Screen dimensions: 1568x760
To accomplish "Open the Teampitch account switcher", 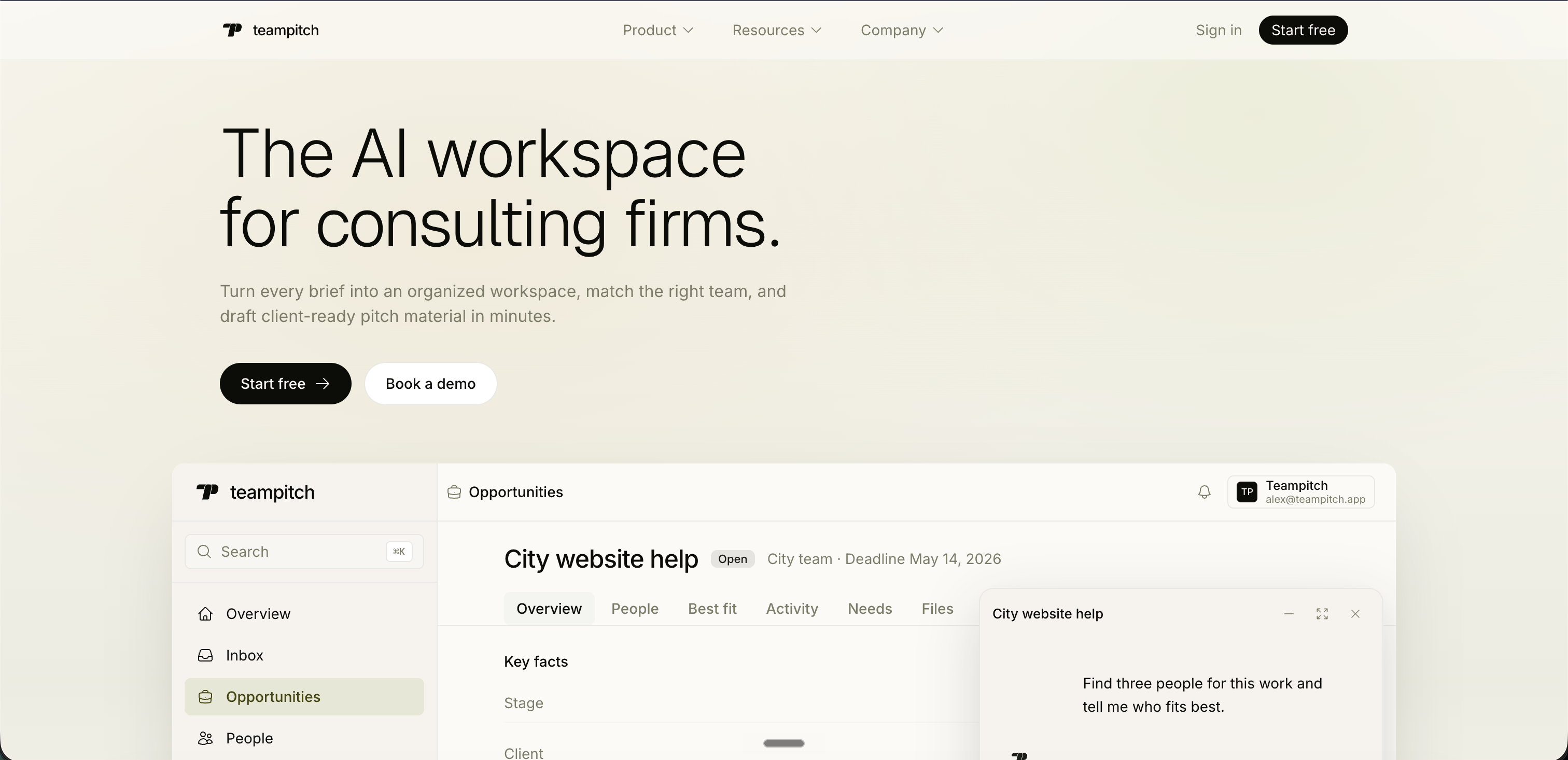I will [1301, 491].
